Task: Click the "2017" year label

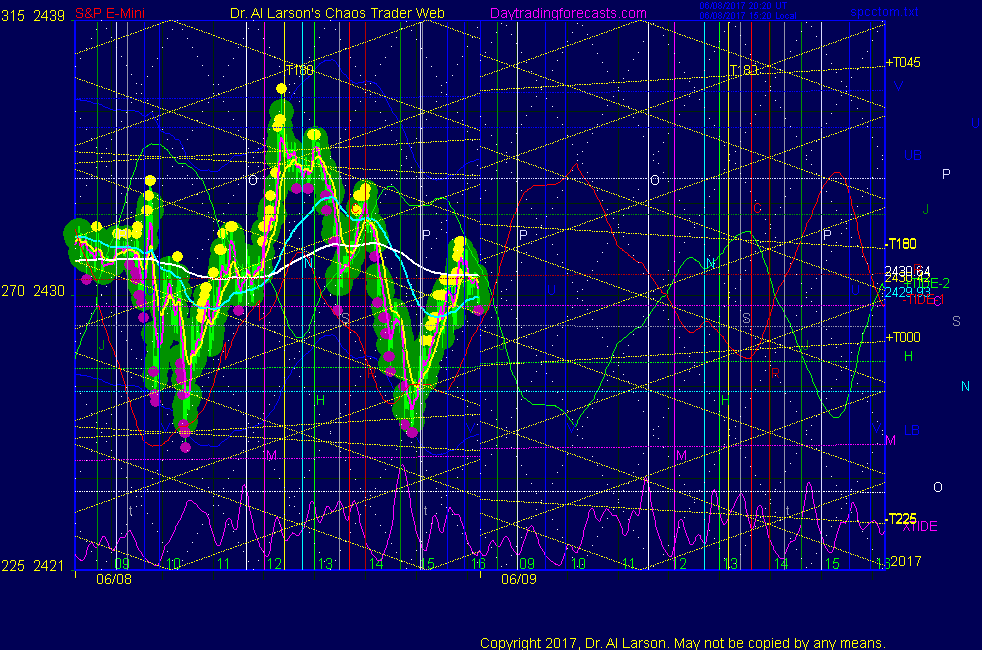Action: [906, 561]
